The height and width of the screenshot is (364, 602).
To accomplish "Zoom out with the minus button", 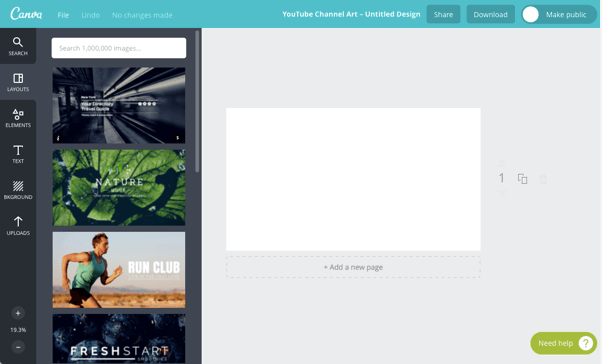I will point(18,347).
